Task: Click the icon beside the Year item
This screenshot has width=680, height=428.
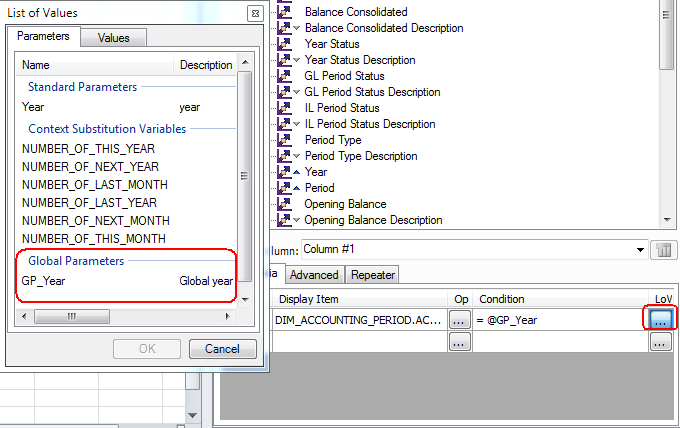Action: click(x=284, y=172)
